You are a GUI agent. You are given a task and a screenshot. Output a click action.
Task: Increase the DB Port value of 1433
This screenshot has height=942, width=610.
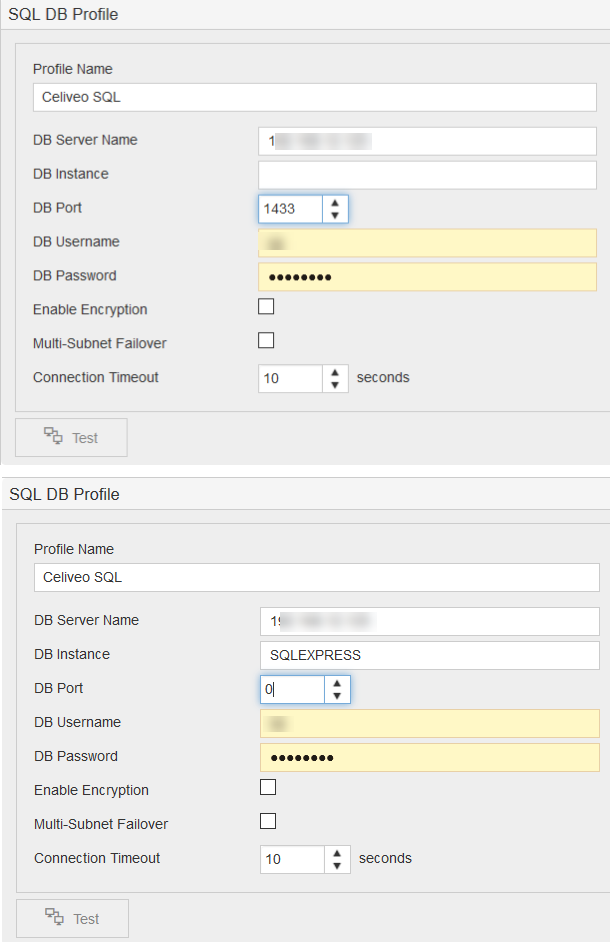pyautogui.click(x=335, y=203)
